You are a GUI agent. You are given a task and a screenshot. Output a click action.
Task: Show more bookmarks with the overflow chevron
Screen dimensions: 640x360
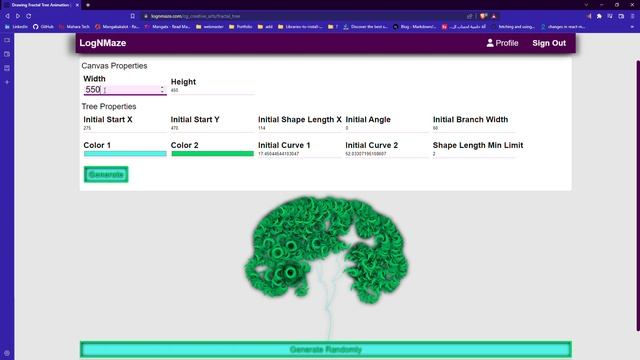click(x=632, y=27)
